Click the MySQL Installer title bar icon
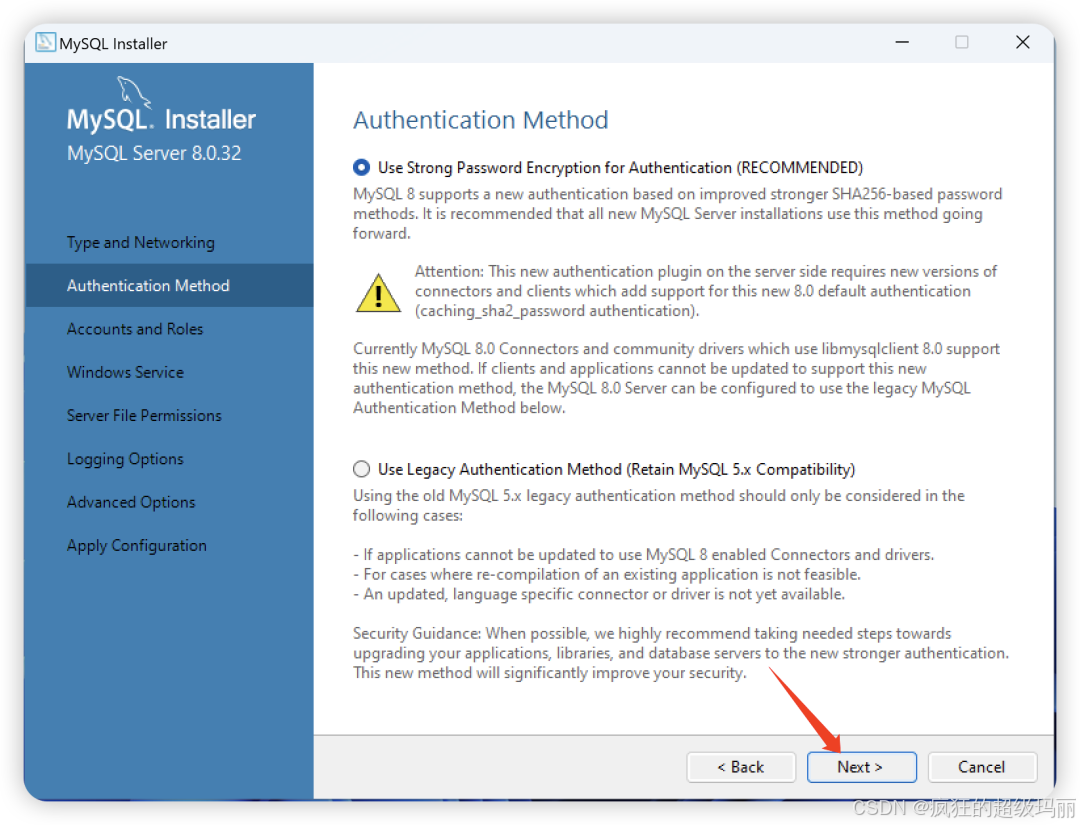The width and height of the screenshot is (1080, 825). (45, 43)
